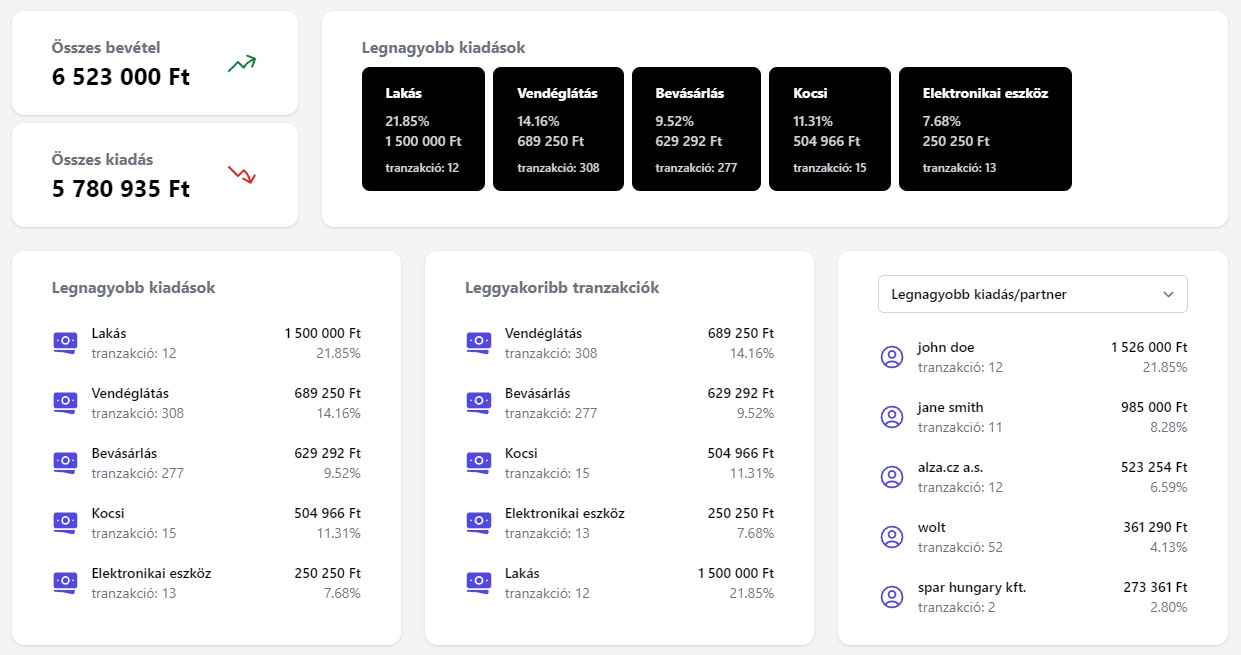Select the person icon next to john doe
This screenshot has width=1241, height=655.
pos(892,356)
